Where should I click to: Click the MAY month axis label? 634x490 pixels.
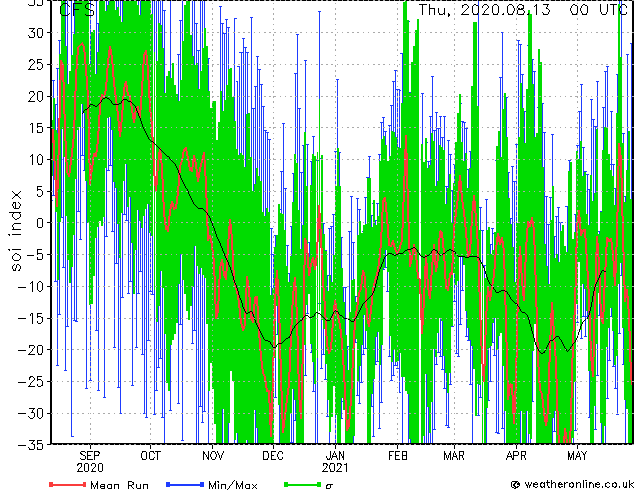pyautogui.click(x=577, y=456)
